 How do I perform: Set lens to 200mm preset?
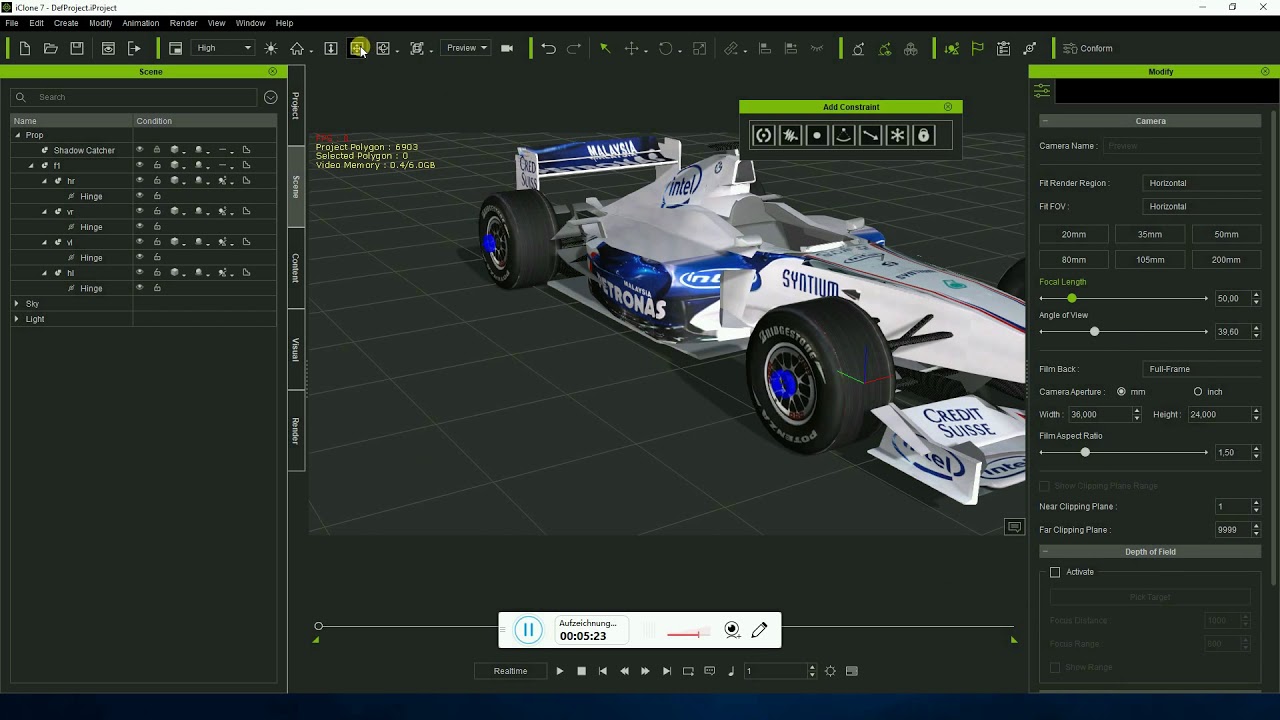click(1226, 259)
